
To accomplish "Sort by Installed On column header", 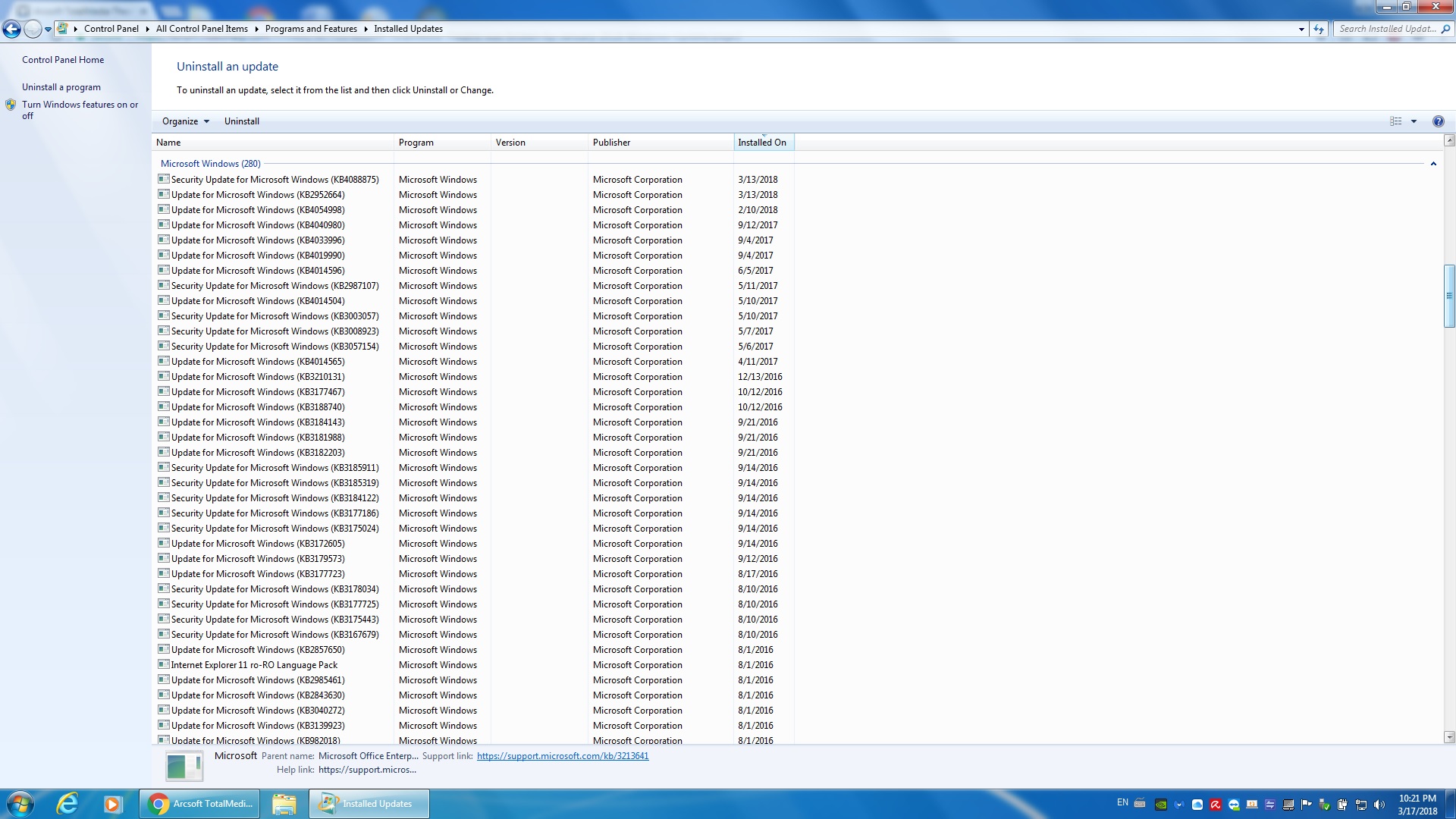I will pos(762,143).
